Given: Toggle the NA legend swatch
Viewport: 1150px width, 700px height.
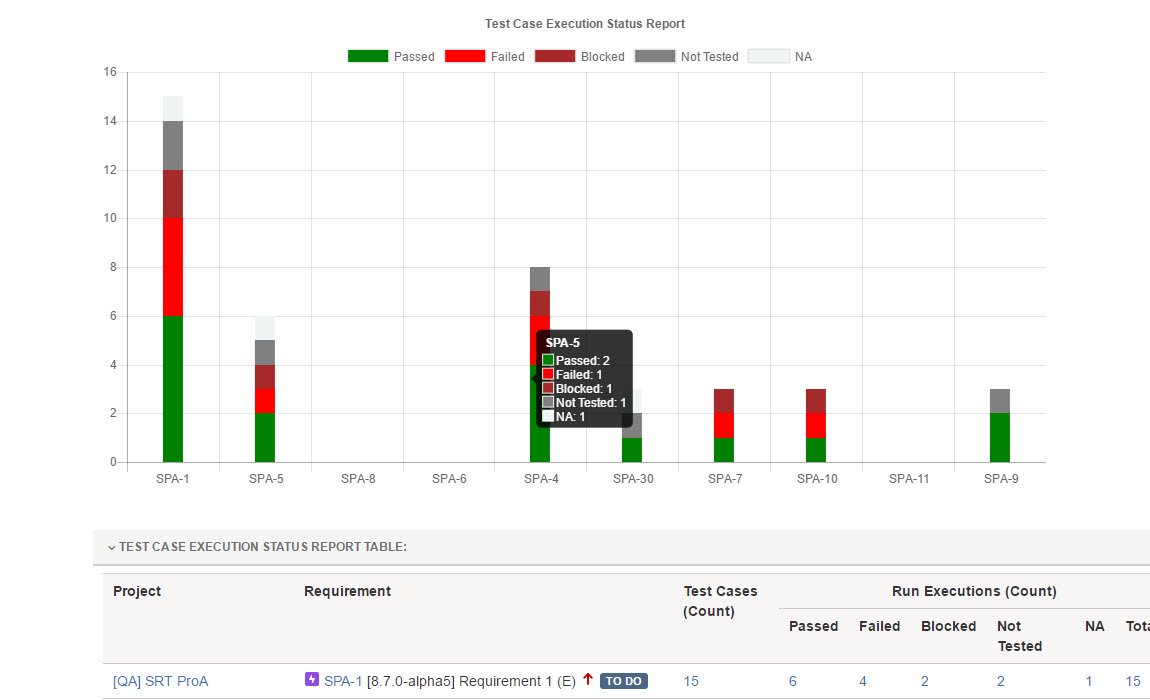Looking at the screenshot, I should pos(768,56).
